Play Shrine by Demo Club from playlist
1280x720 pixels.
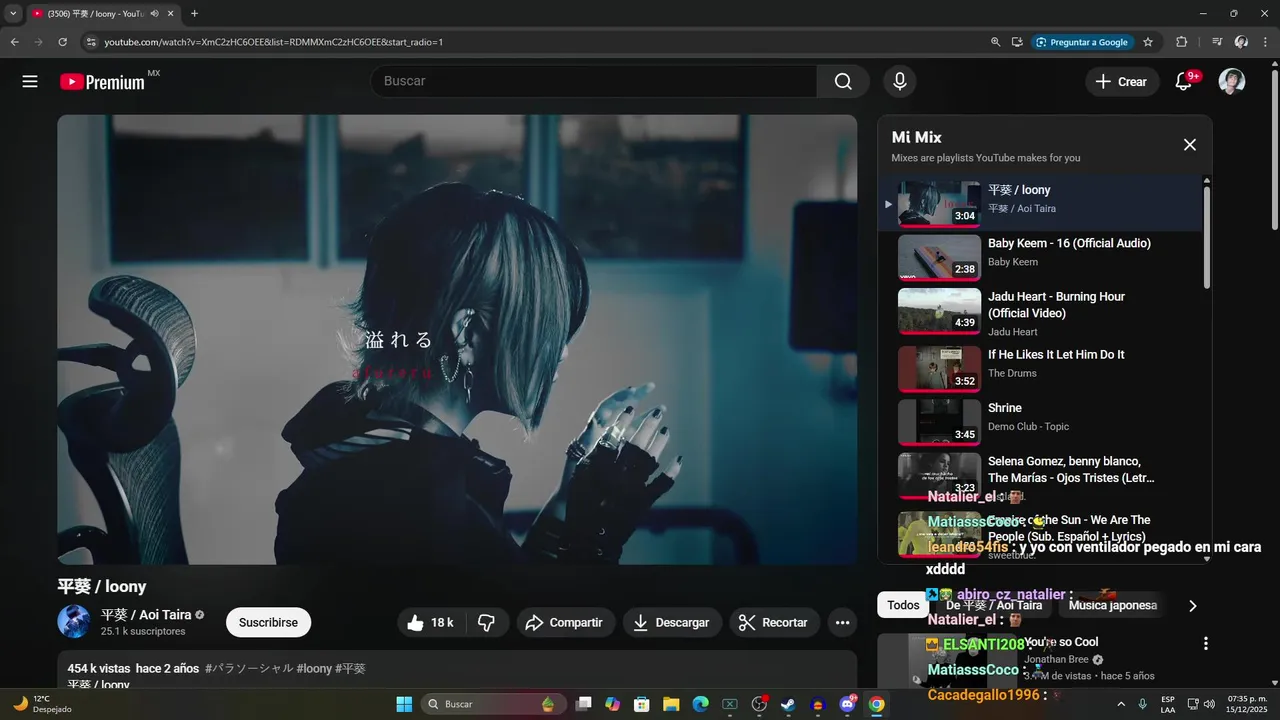1040,422
